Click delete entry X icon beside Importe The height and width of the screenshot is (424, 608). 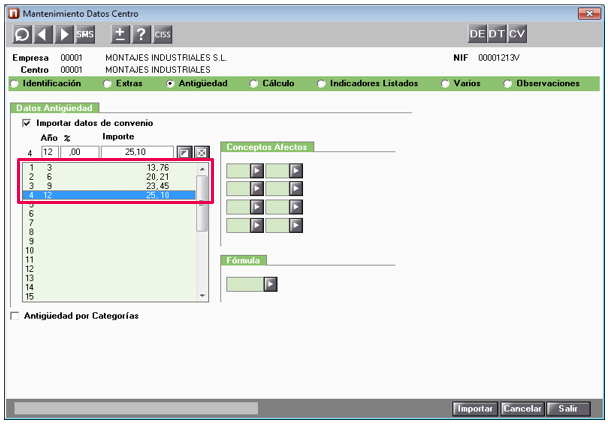coord(202,152)
